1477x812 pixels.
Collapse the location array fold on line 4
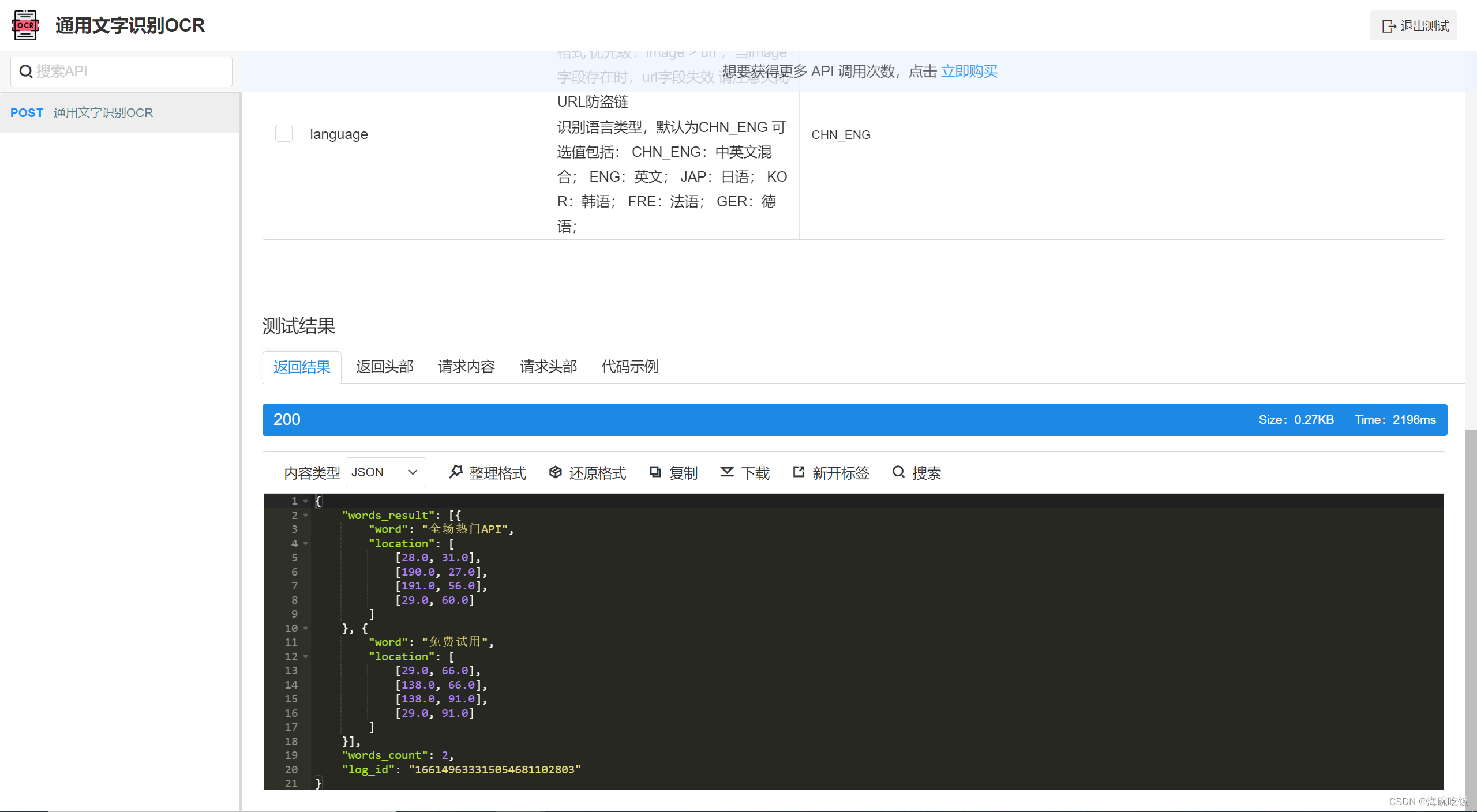pos(306,544)
